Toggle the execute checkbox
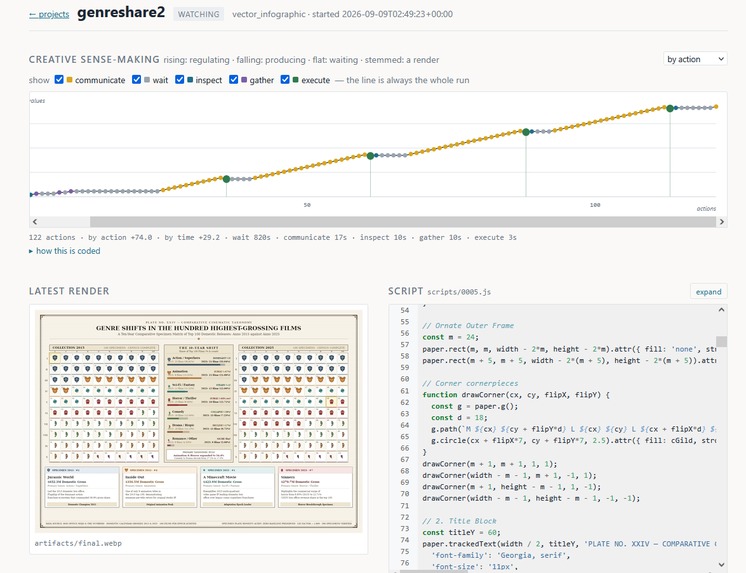Screen dimensions: 746x573 285,79
